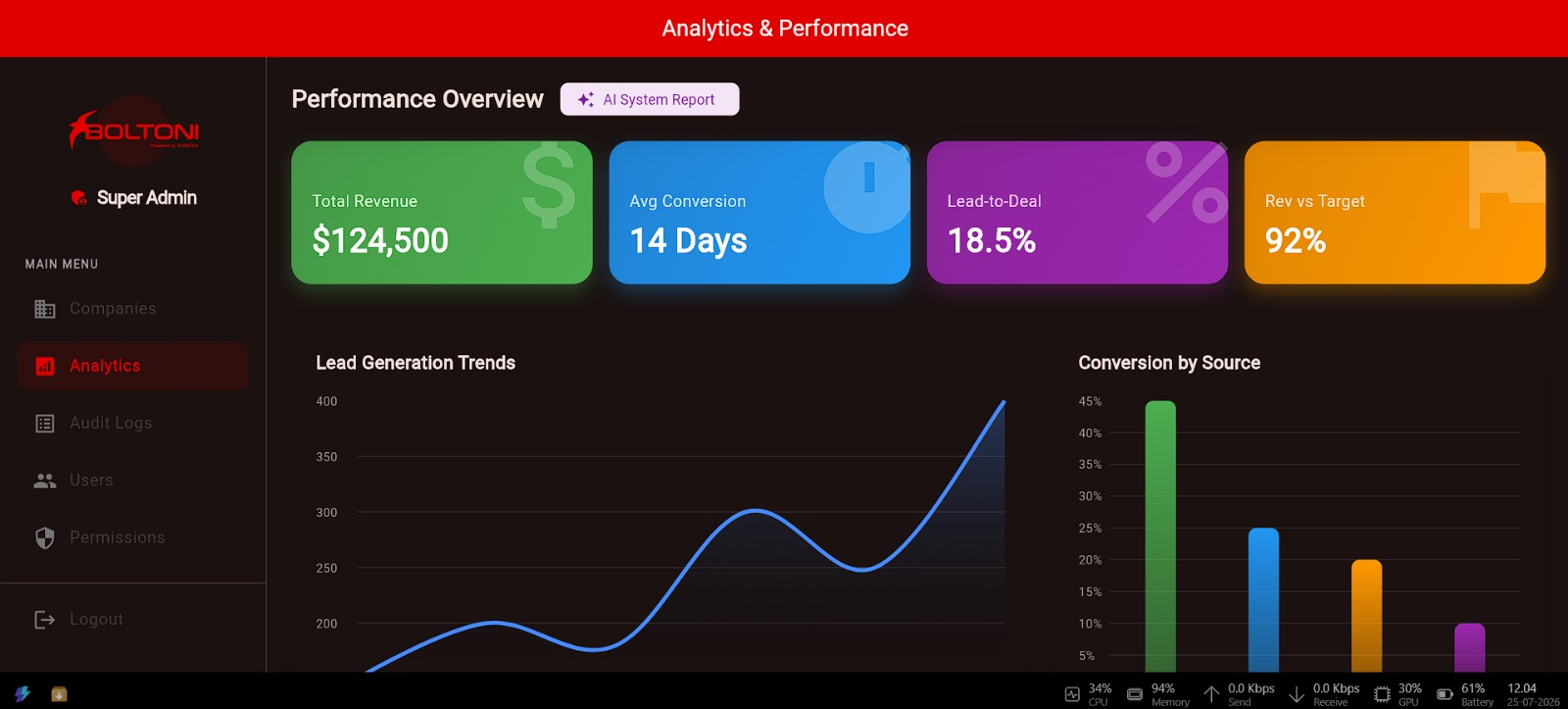Open the Rev vs Target card
This screenshot has width=1568, height=709.
click(x=1395, y=213)
